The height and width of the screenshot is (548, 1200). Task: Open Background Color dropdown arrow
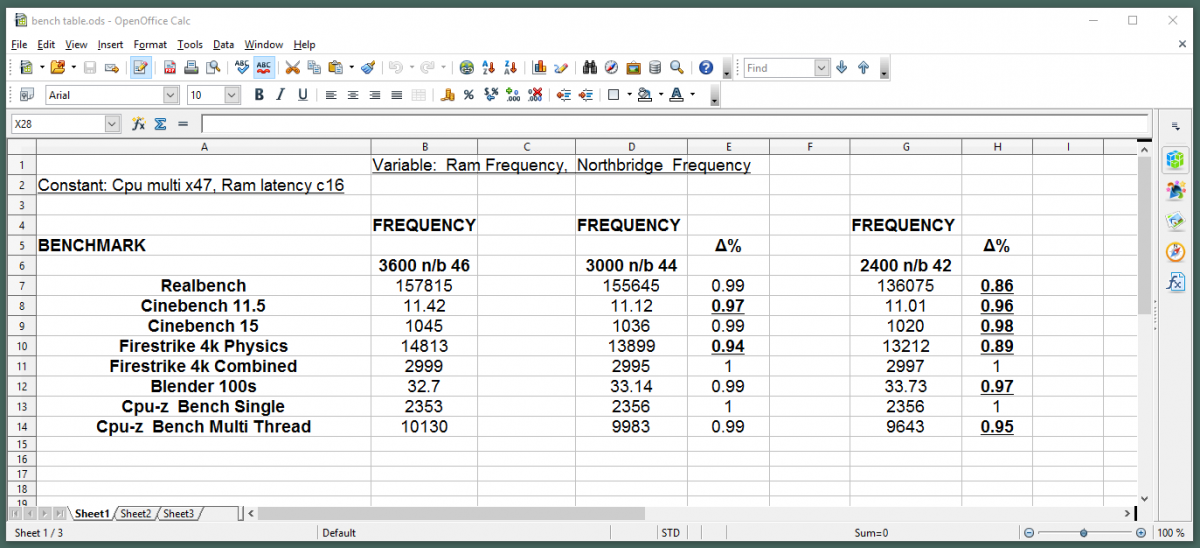click(x=660, y=95)
